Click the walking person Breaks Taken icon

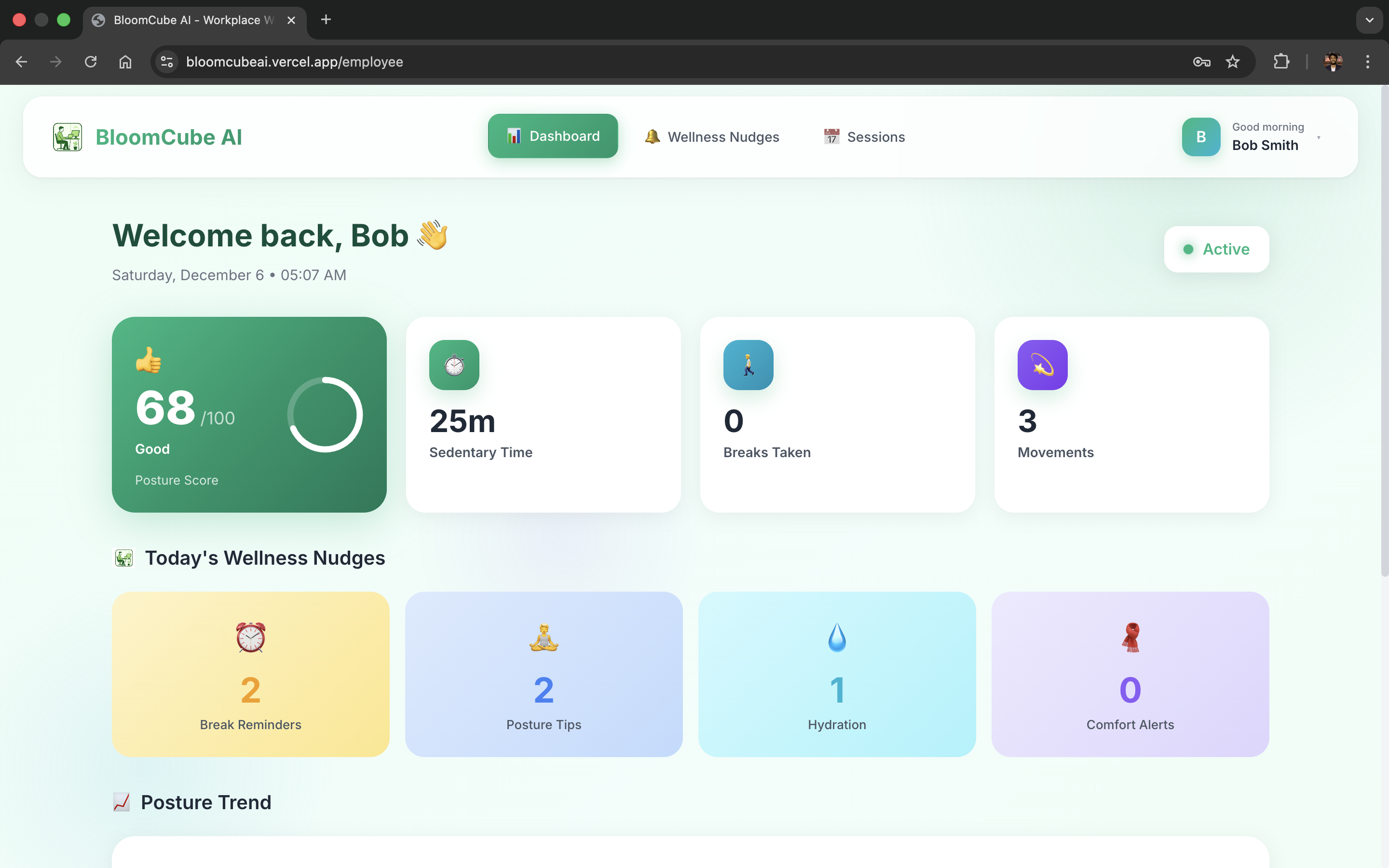click(x=748, y=365)
